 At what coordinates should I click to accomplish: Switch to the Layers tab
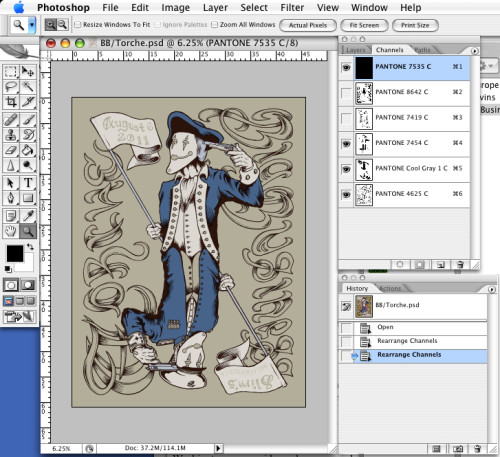[356, 50]
